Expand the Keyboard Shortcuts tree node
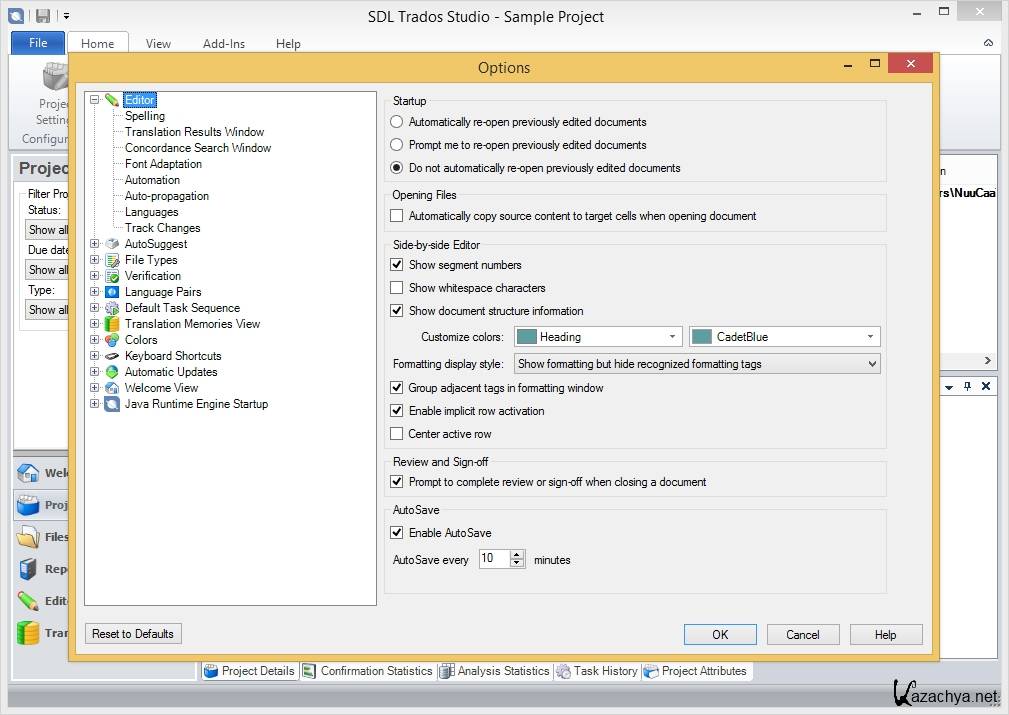The width and height of the screenshot is (1009, 715). coord(95,356)
